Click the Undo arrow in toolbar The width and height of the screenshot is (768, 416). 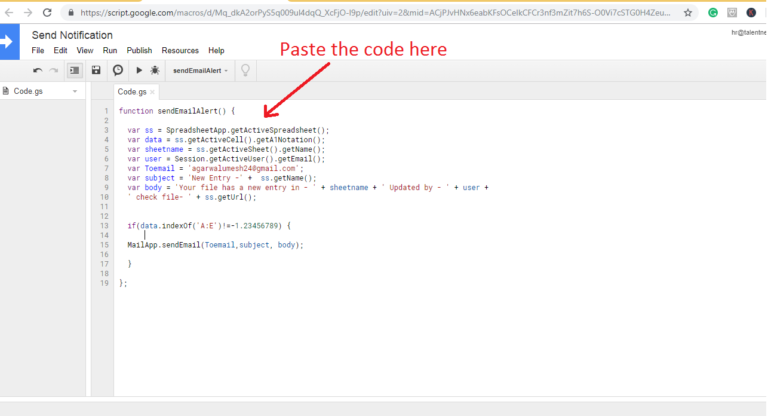38,71
